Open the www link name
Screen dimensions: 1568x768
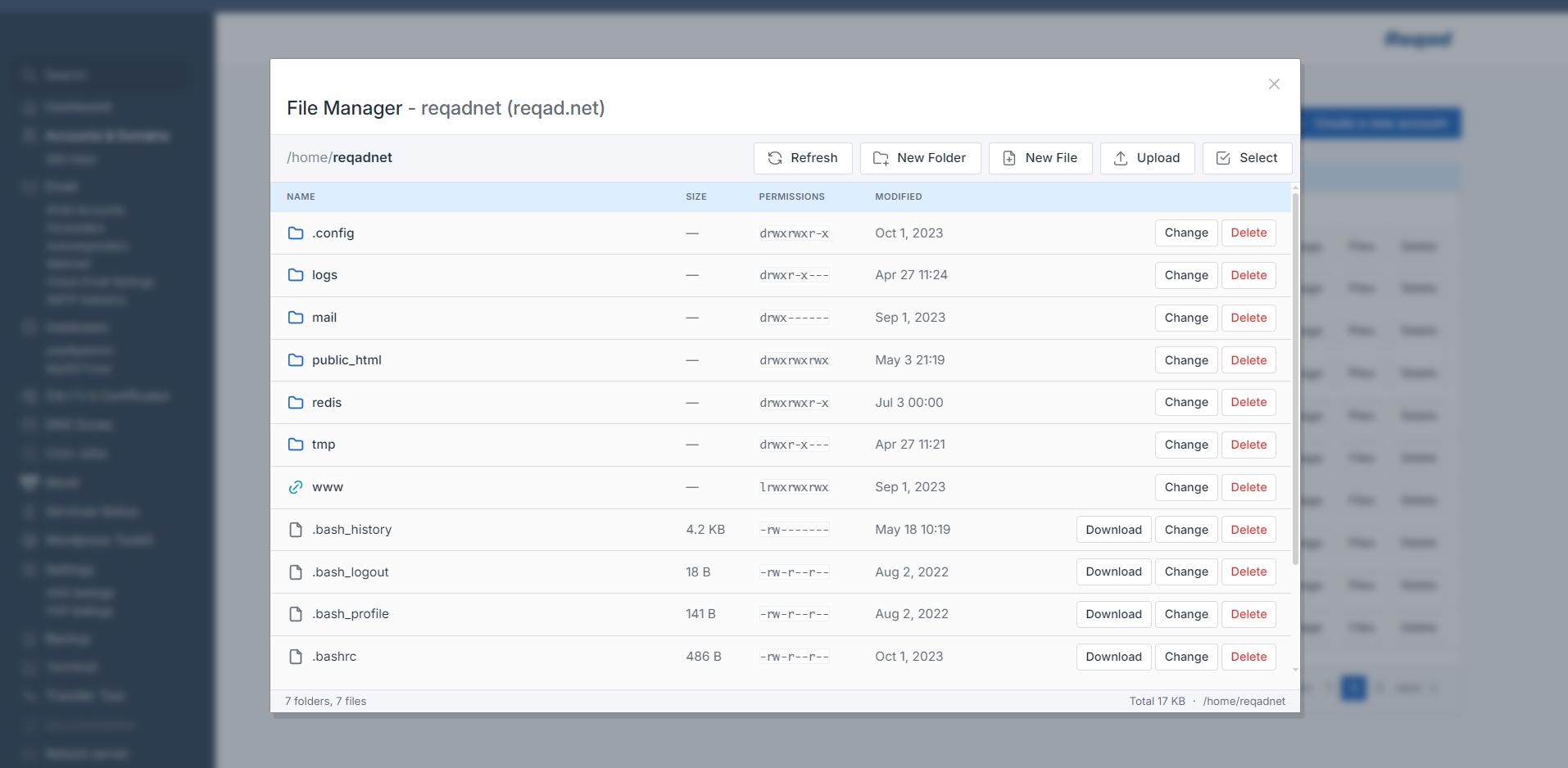point(328,487)
